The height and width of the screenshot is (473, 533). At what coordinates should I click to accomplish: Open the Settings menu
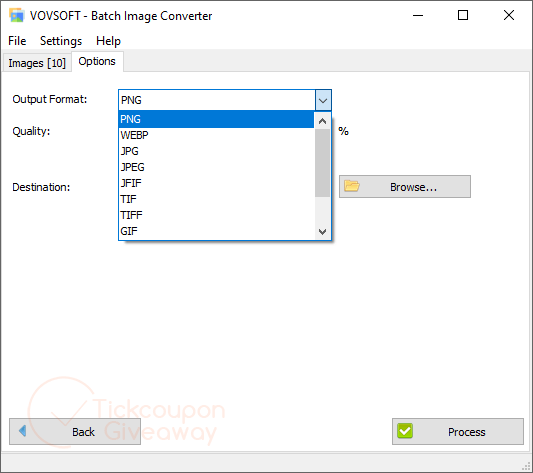point(61,41)
